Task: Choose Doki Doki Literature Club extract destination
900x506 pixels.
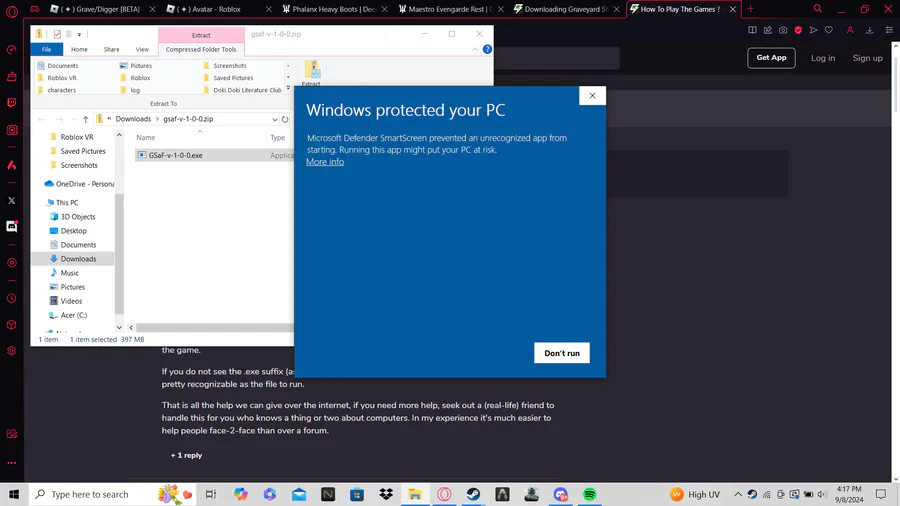Action: [x=243, y=90]
